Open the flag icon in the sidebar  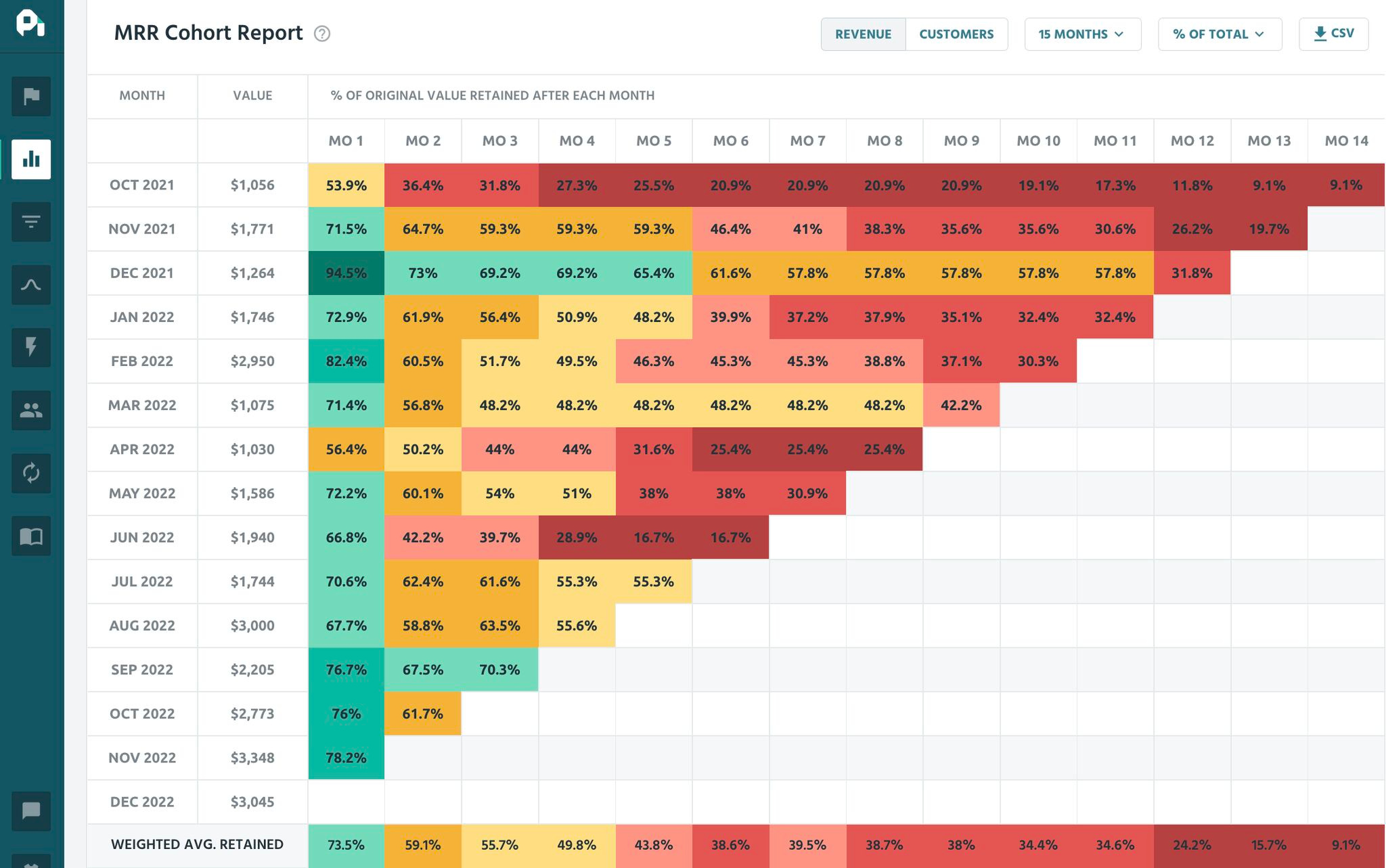[31, 96]
